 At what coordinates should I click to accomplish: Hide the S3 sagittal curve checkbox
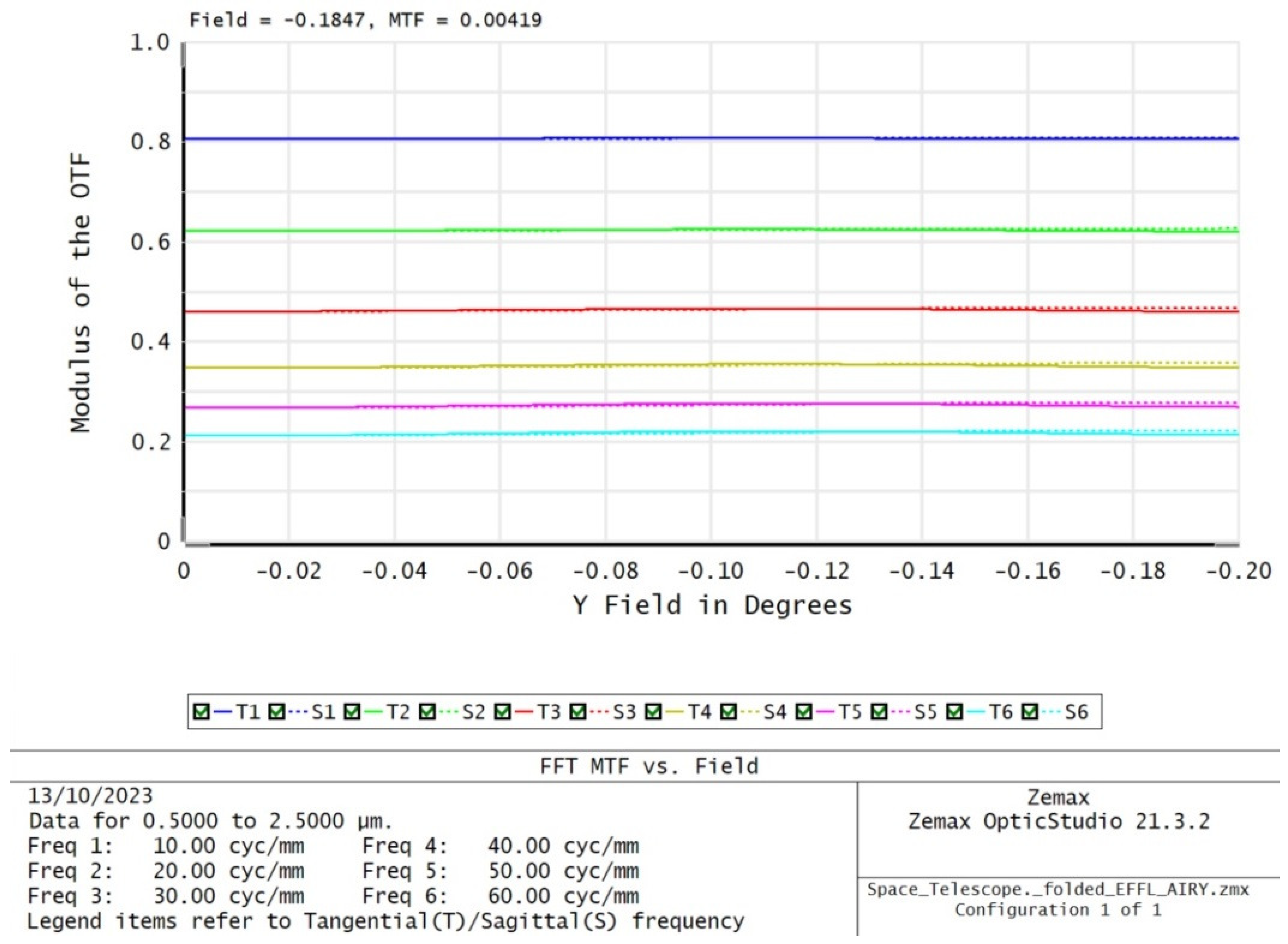click(x=578, y=712)
